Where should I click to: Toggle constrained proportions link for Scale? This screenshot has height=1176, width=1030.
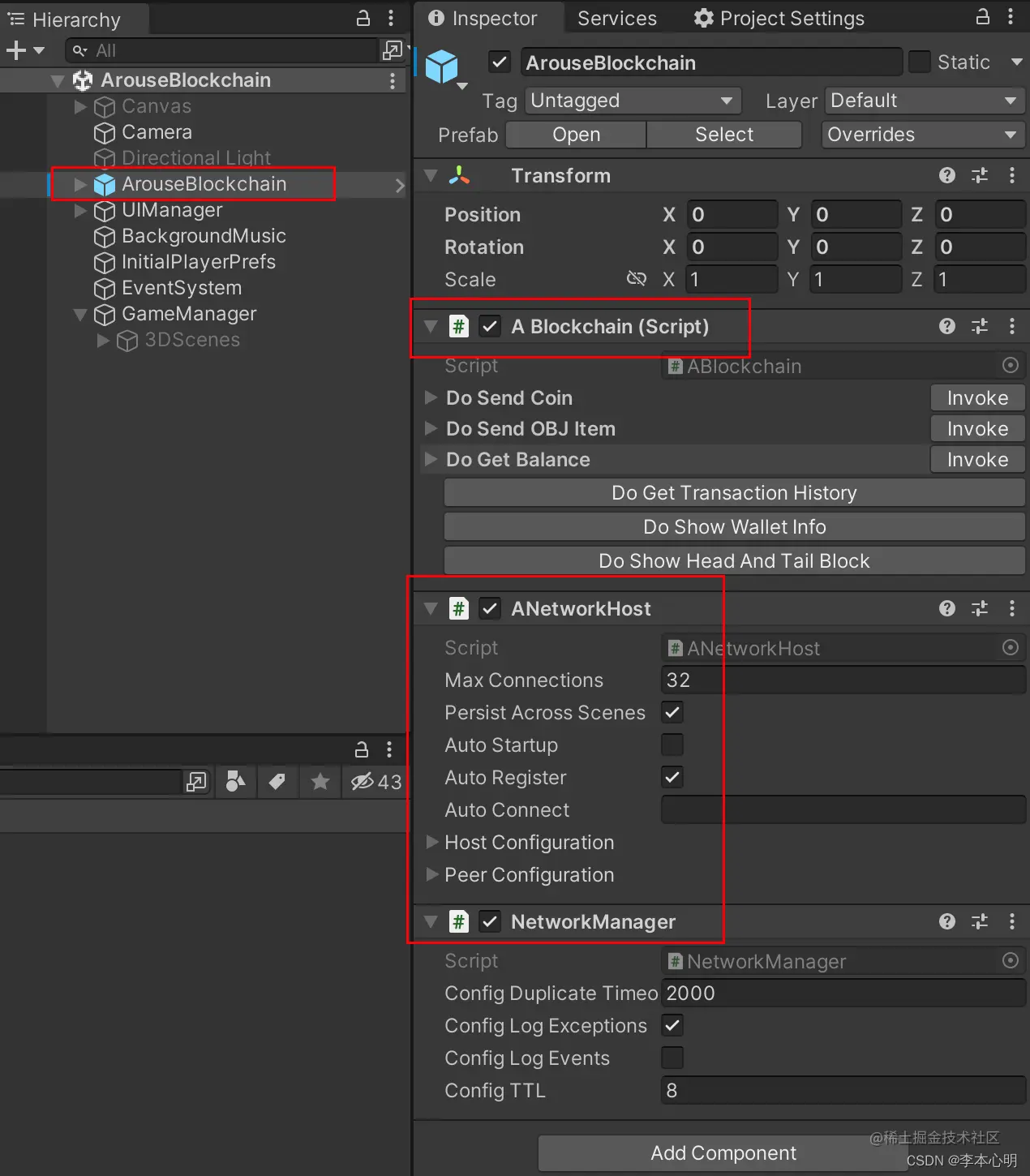coord(637,279)
